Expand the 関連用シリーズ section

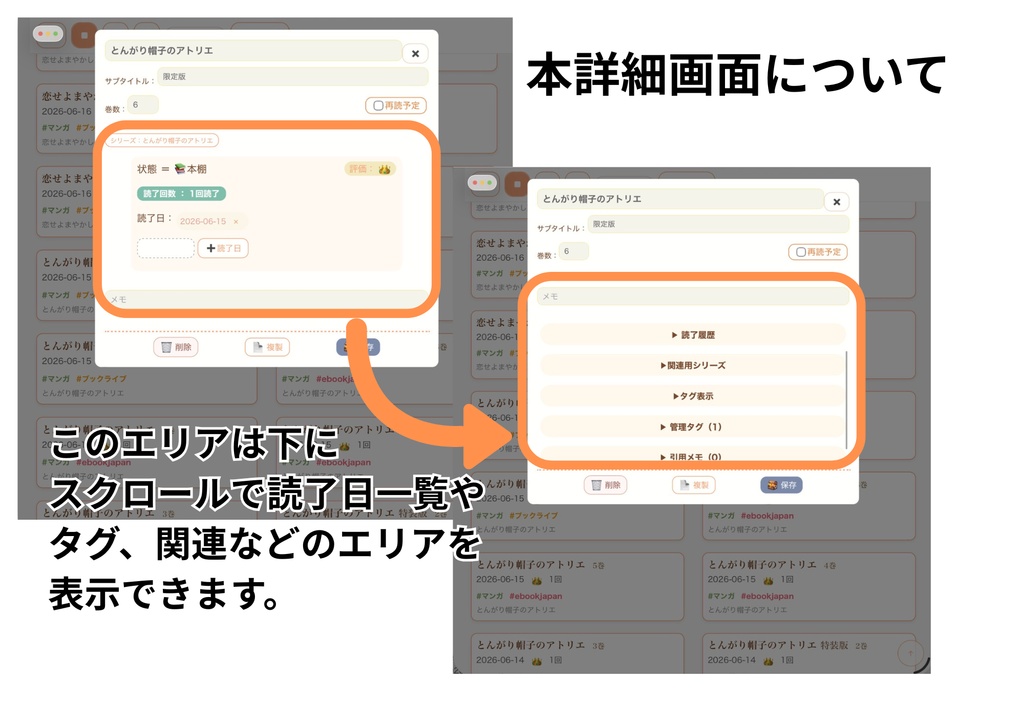pyautogui.click(x=693, y=366)
